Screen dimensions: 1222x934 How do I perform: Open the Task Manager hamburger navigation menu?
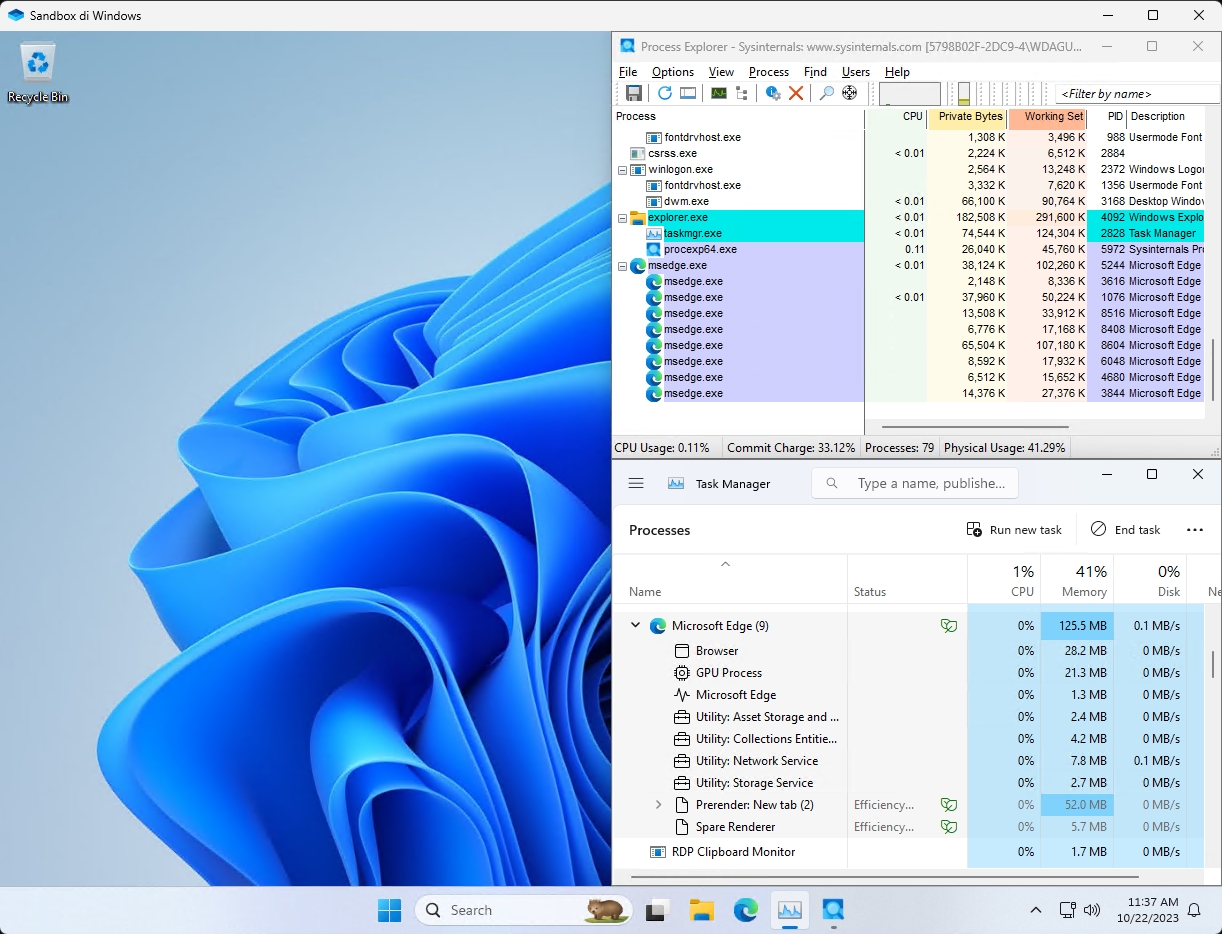pyautogui.click(x=636, y=483)
